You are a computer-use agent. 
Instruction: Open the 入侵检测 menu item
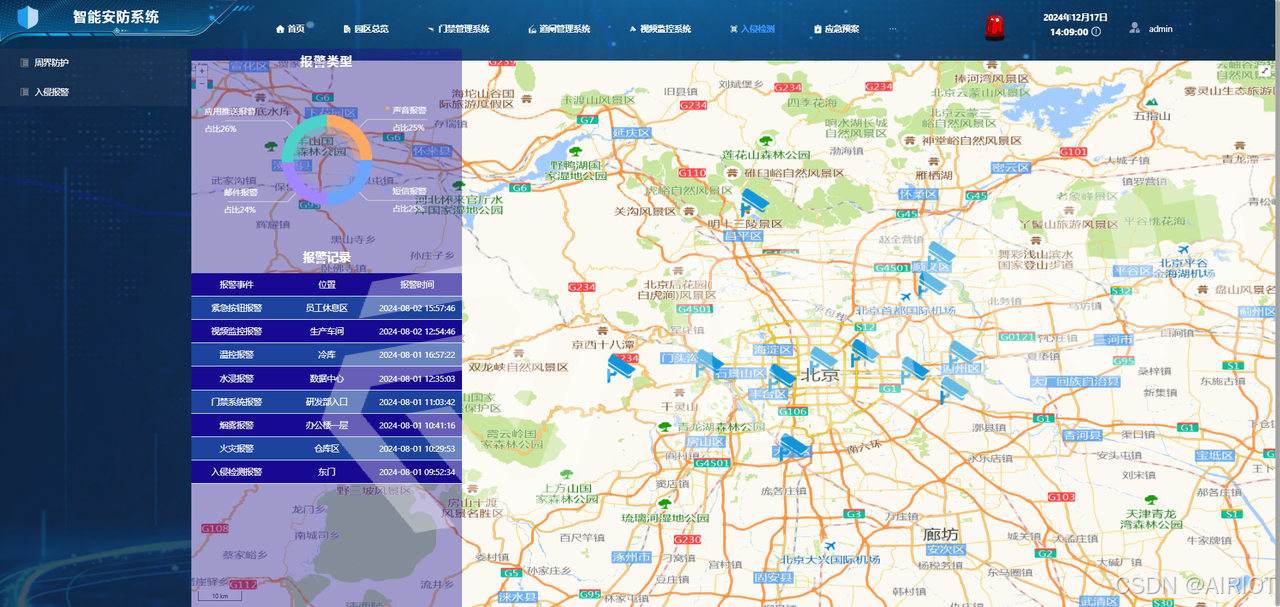coord(752,29)
